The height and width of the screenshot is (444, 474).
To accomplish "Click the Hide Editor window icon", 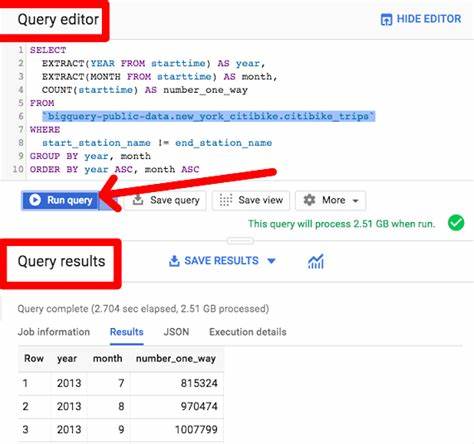I will click(386, 20).
